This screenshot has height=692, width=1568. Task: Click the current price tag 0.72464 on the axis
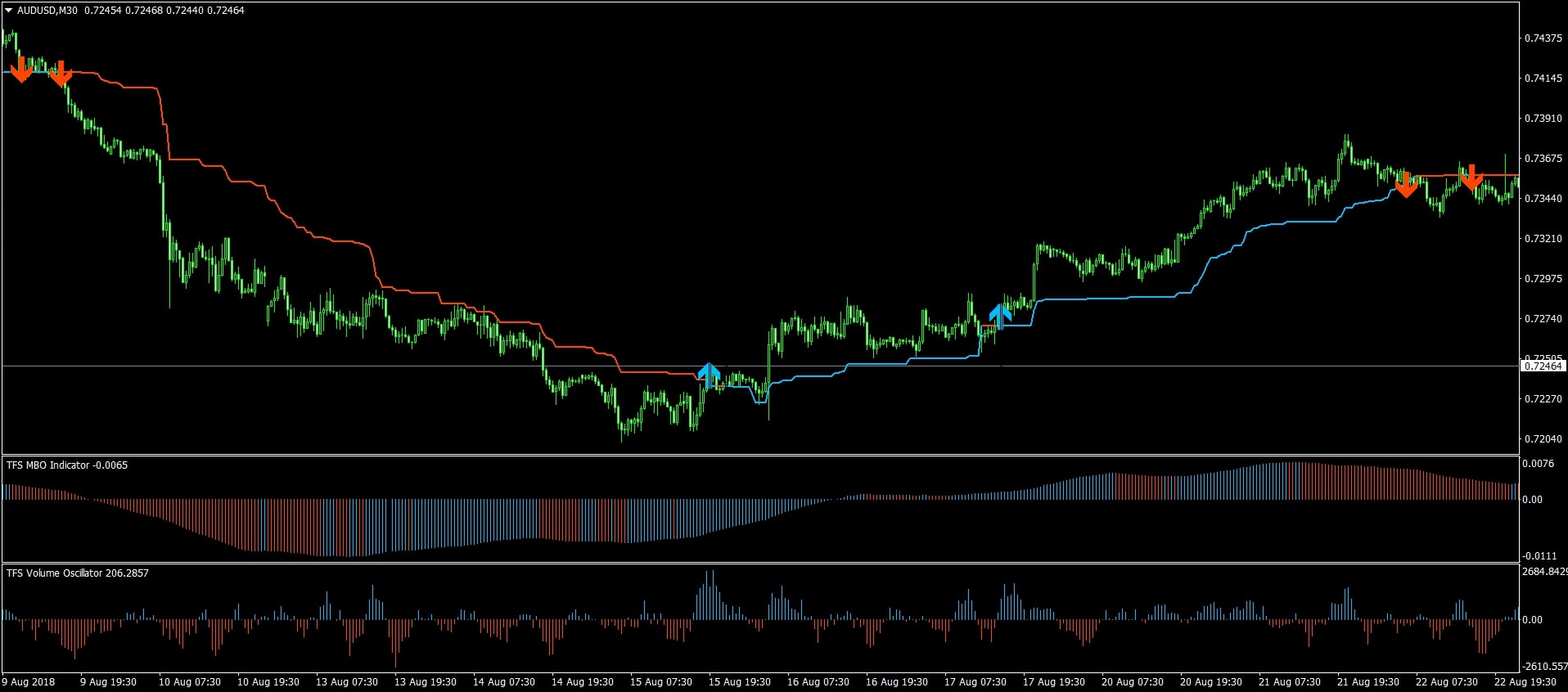point(1542,366)
